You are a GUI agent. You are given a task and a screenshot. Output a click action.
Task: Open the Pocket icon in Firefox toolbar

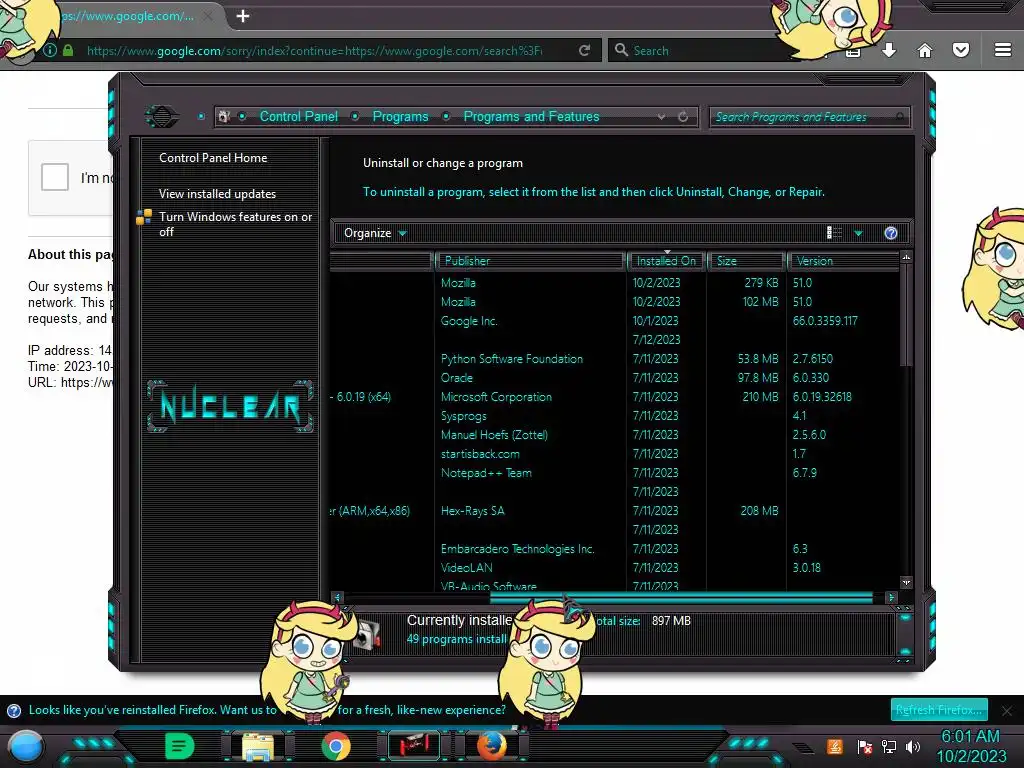click(x=961, y=50)
